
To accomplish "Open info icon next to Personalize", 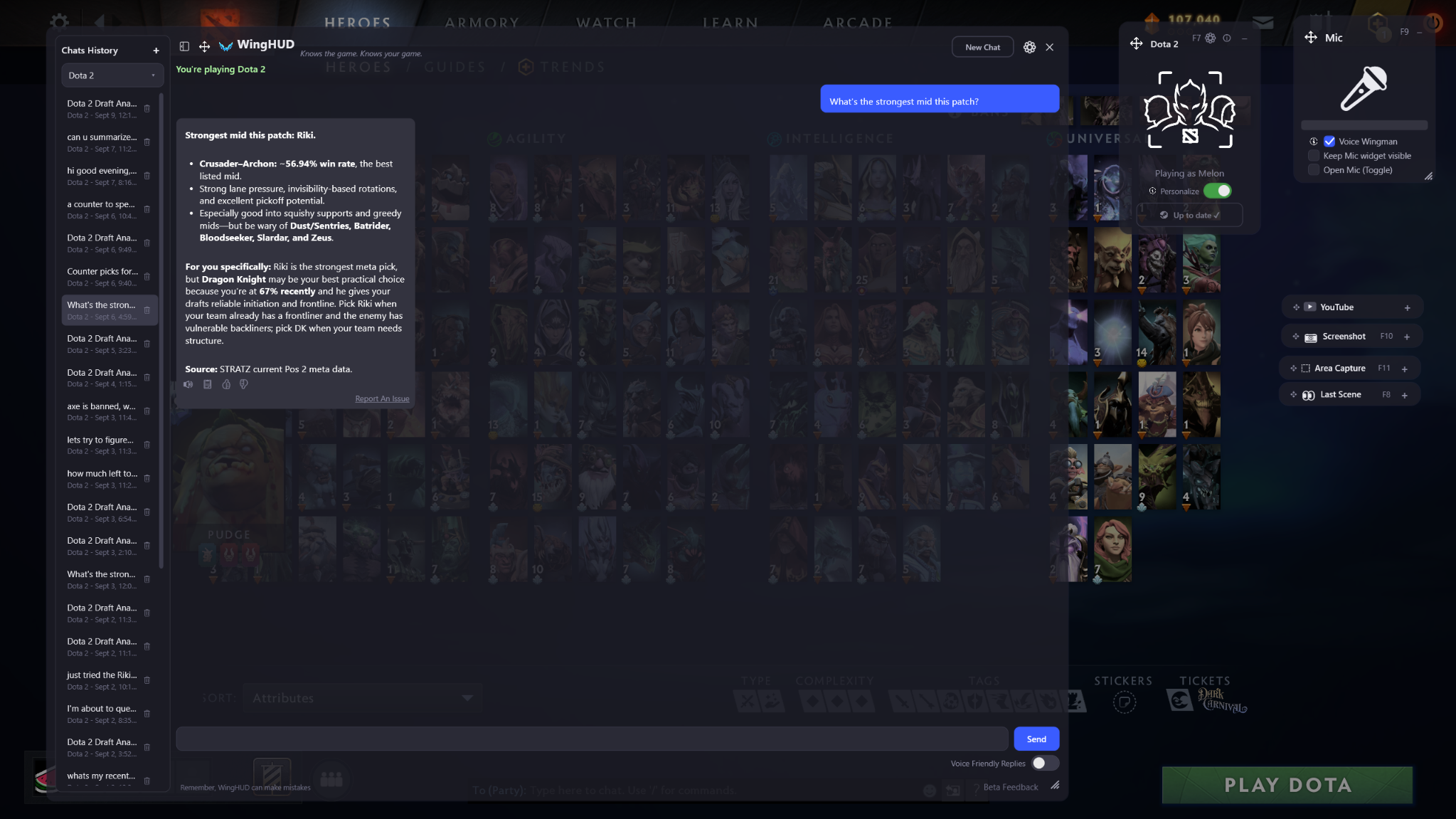I will pos(1152,191).
